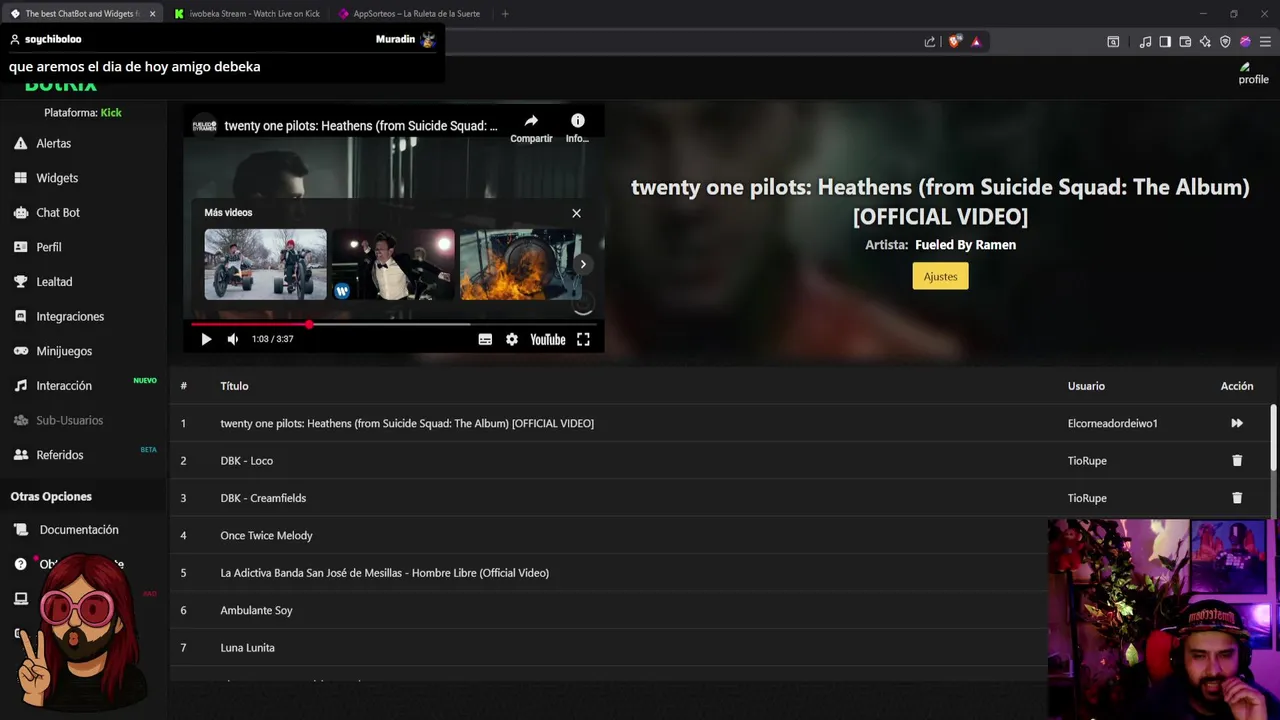This screenshot has height=720, width=1280.
Task: Click Brave Shields lion icon
Action: [955, 42]
